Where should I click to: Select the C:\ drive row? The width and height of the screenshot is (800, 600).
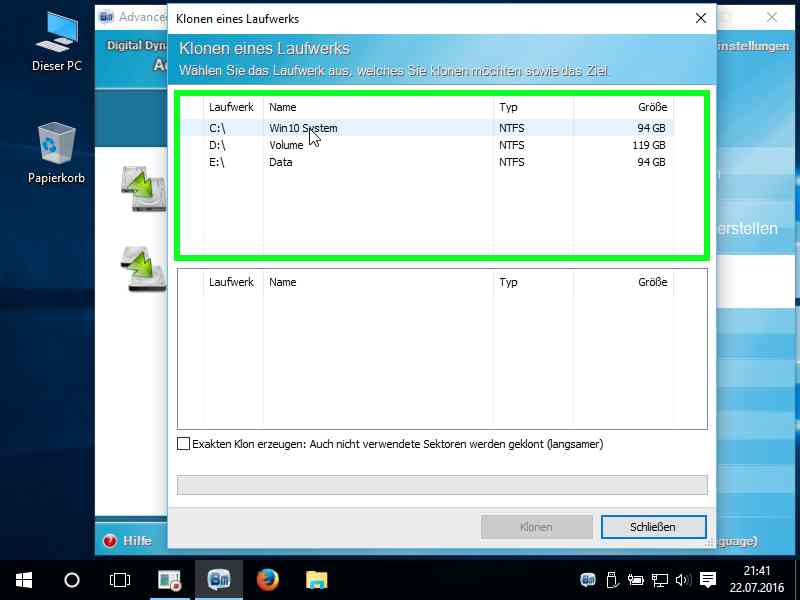[x=427, y=128]
